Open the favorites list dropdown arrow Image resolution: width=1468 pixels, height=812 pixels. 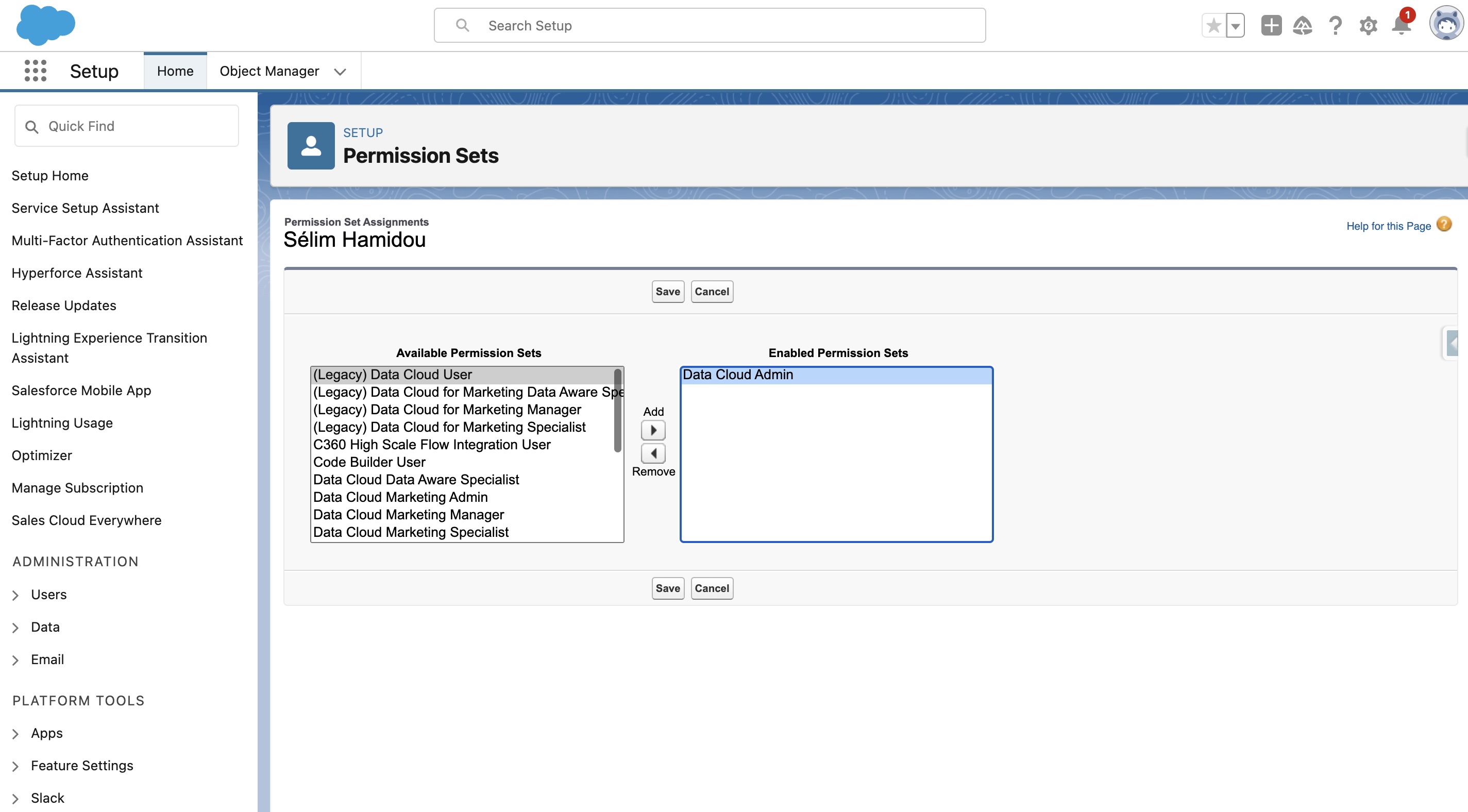pos(1235,26)
